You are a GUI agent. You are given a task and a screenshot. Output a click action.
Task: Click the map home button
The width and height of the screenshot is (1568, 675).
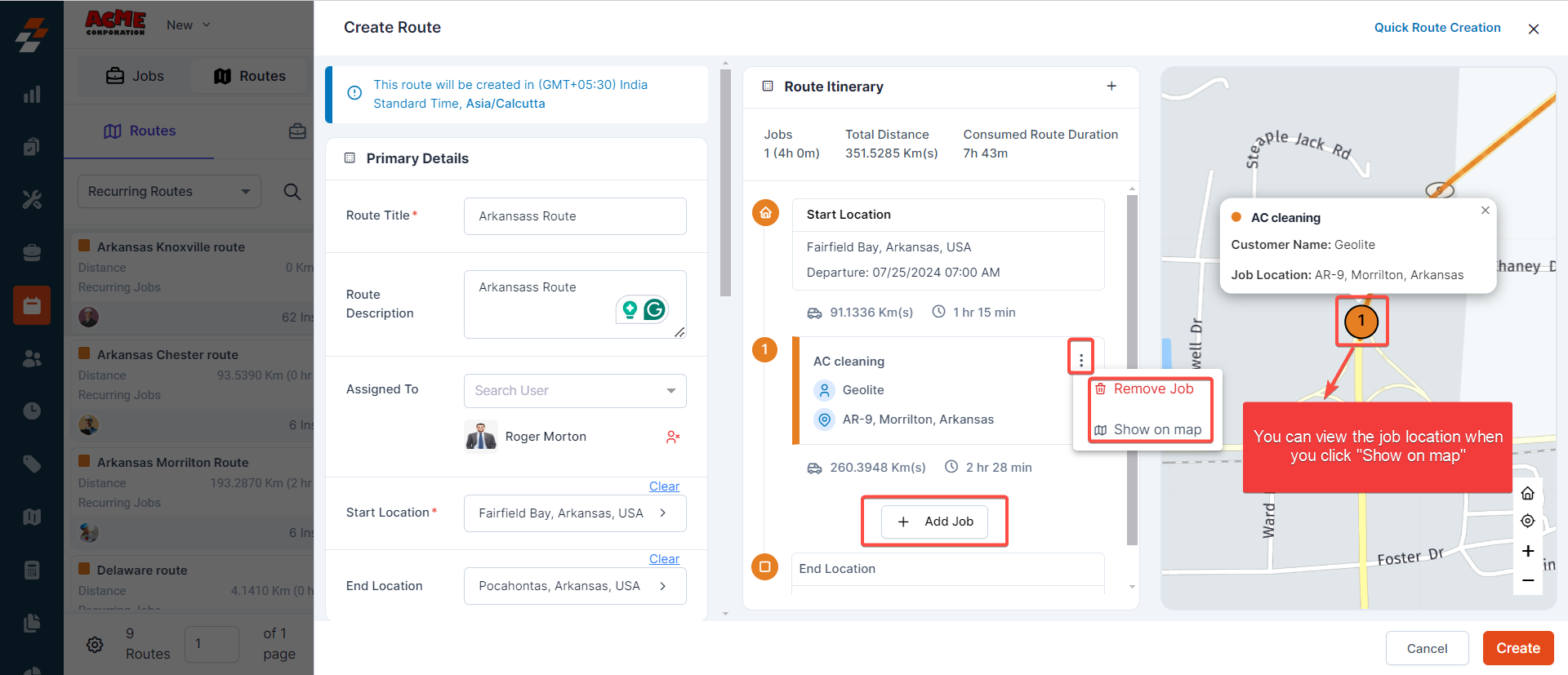1528,494
